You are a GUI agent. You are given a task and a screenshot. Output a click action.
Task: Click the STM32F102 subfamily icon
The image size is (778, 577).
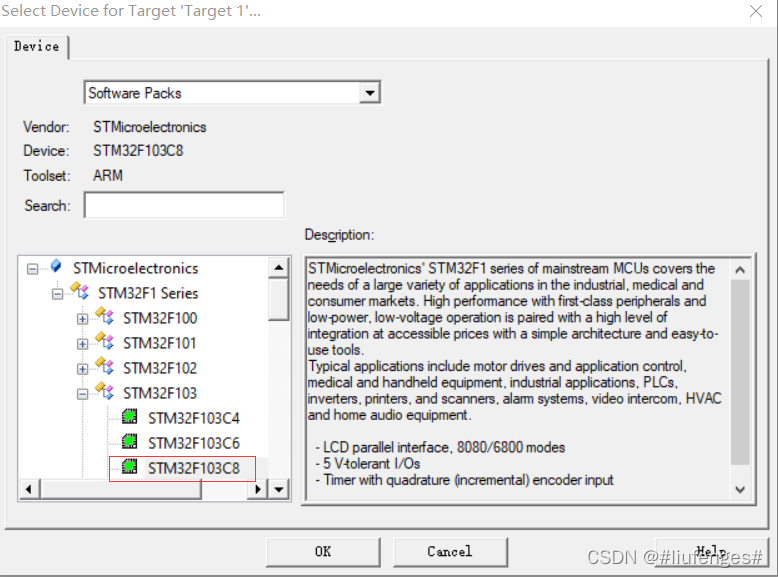104,366
